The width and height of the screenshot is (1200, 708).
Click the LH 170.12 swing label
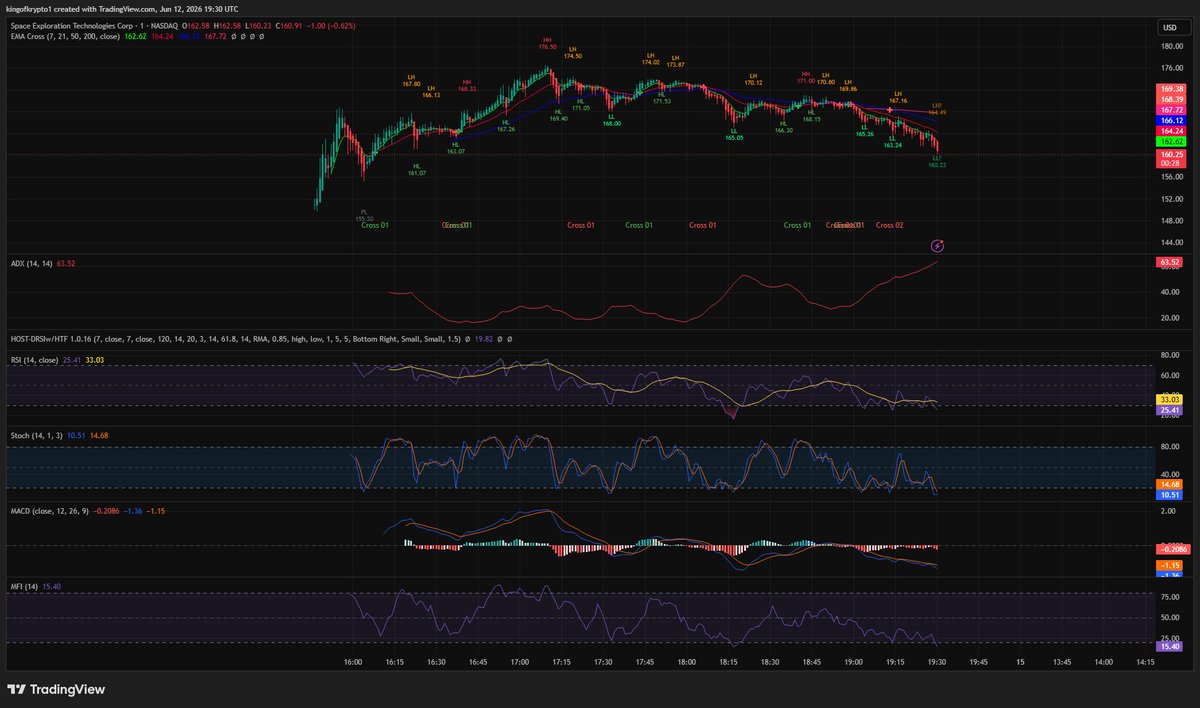coord(753,79)
